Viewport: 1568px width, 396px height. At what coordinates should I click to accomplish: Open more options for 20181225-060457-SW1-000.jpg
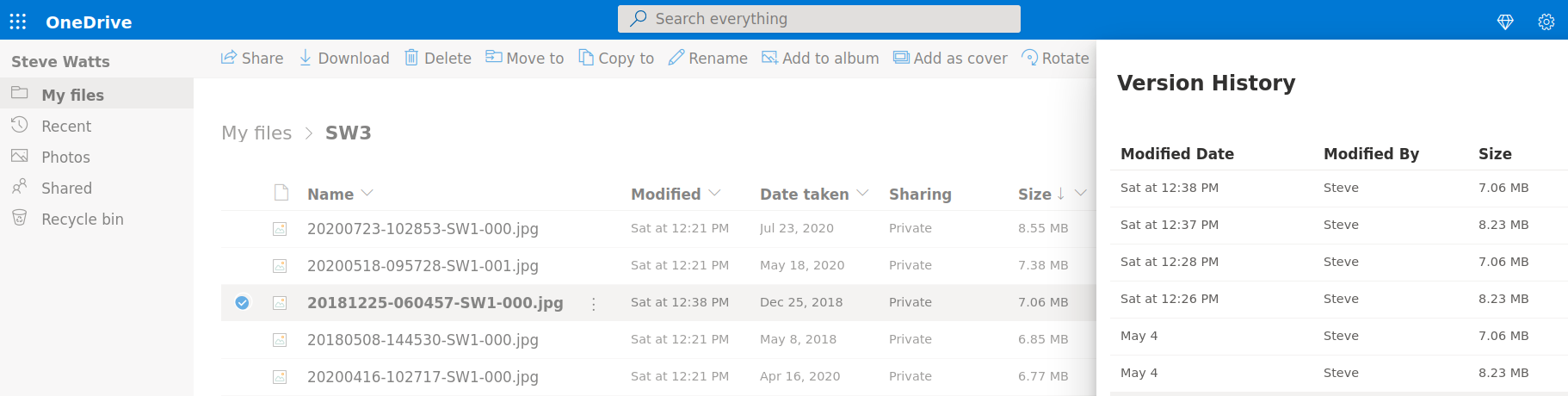(593, 304)
